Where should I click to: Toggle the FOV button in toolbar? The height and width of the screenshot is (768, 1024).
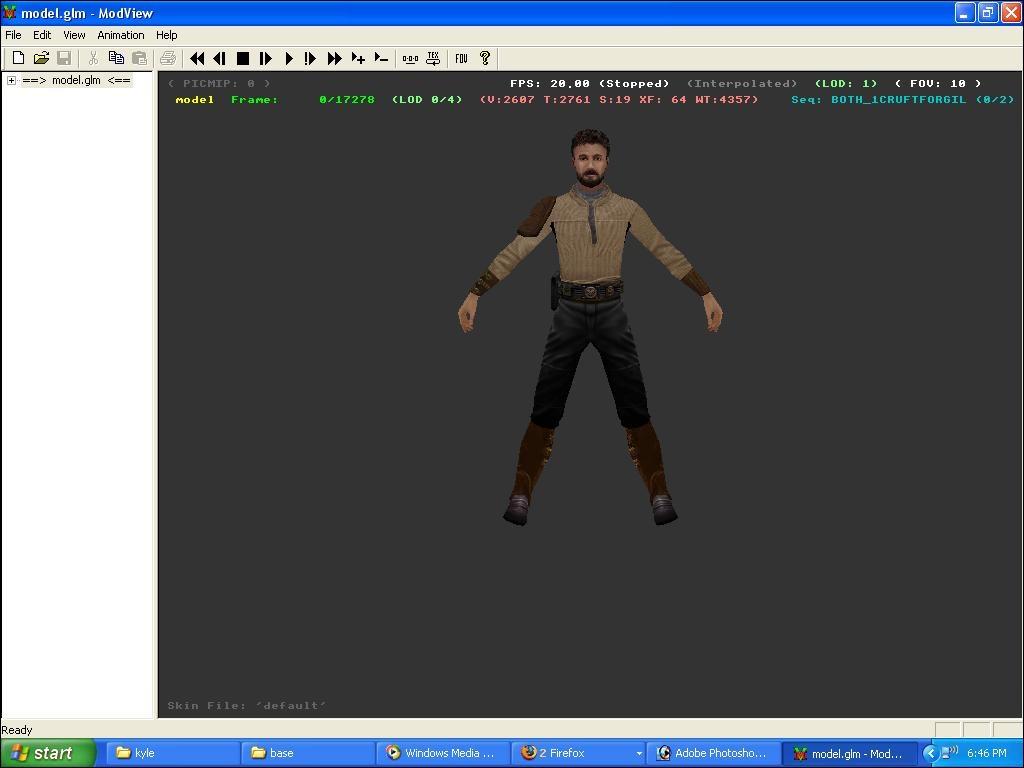click(461, 59)
